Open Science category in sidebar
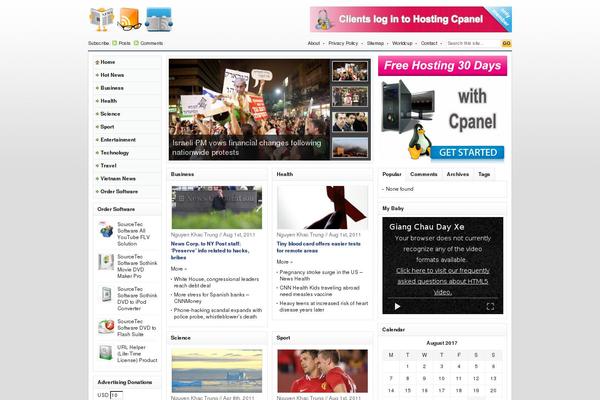The height and width of the screenshot is (400, 600). coord(110,114)
